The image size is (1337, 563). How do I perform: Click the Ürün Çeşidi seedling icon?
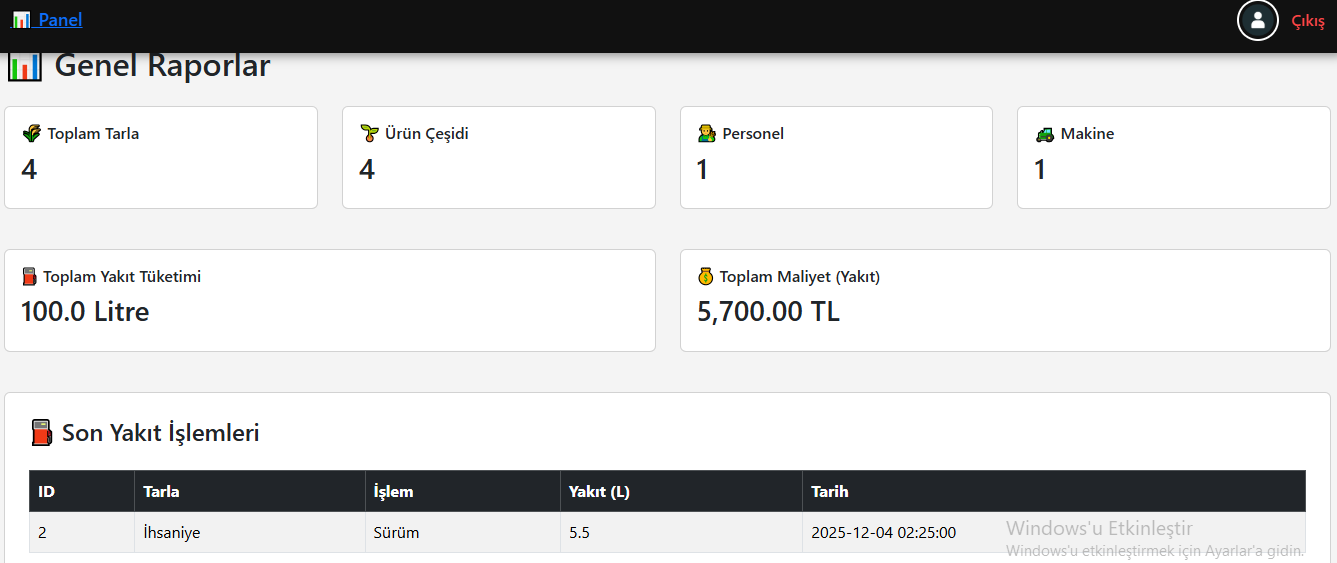tap(369, 133)
